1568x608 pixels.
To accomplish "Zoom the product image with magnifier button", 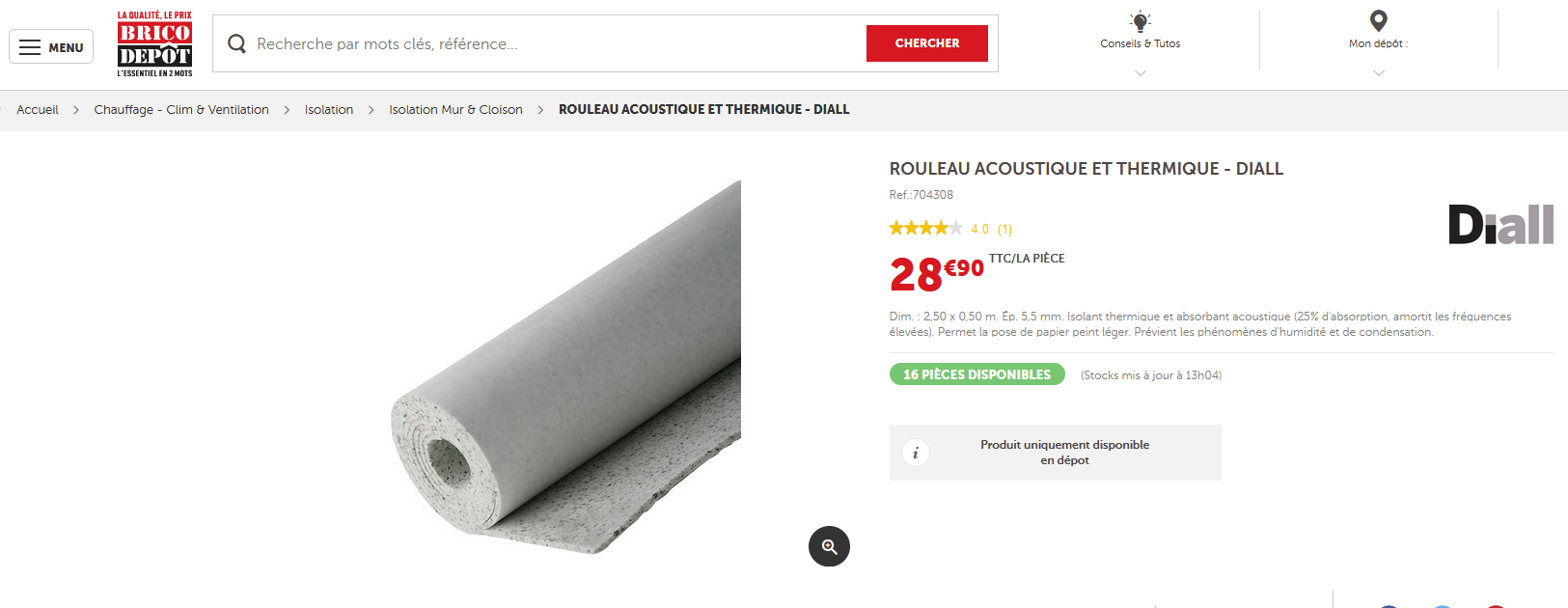I will [829, 546].
